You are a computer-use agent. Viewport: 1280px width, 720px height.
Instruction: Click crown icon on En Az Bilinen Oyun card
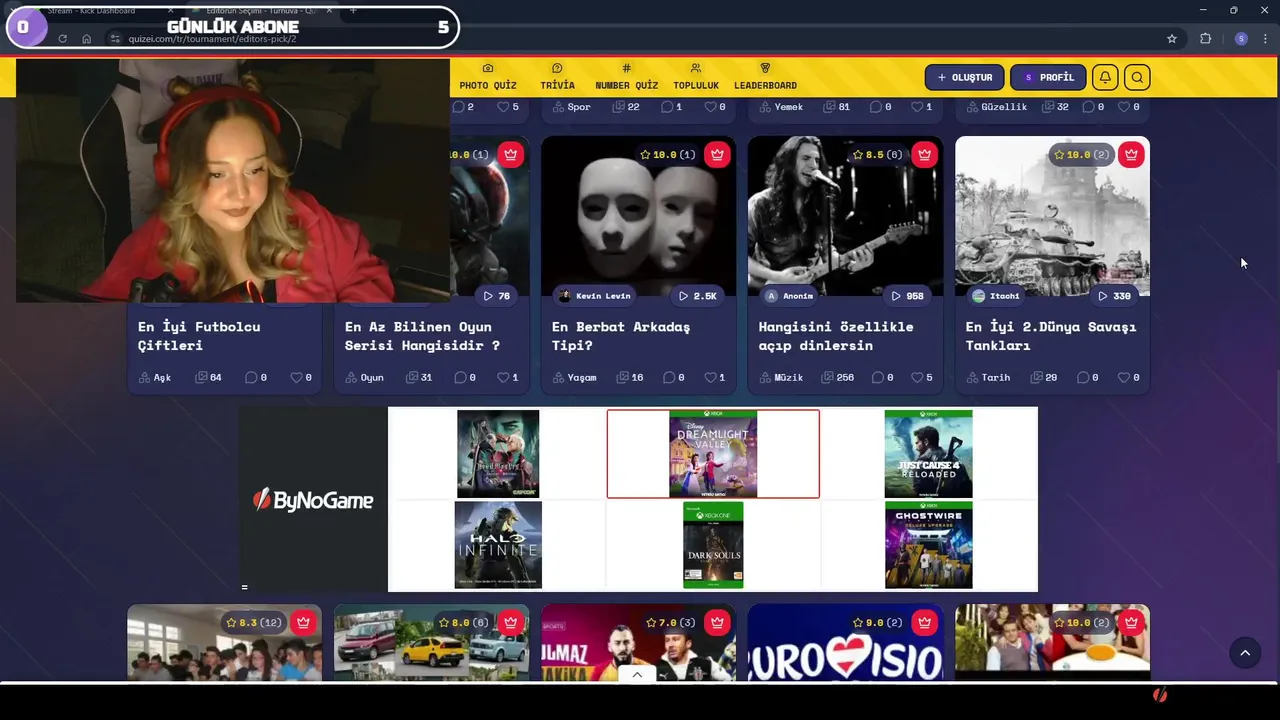(x=510, y=154)
